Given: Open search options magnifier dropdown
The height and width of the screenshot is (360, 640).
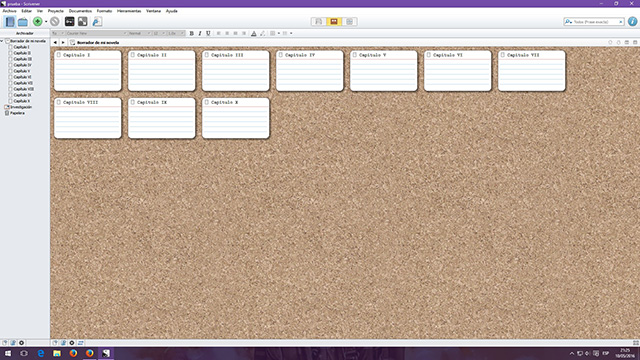Looking at the screenshot, I should (x=568, y=22).
